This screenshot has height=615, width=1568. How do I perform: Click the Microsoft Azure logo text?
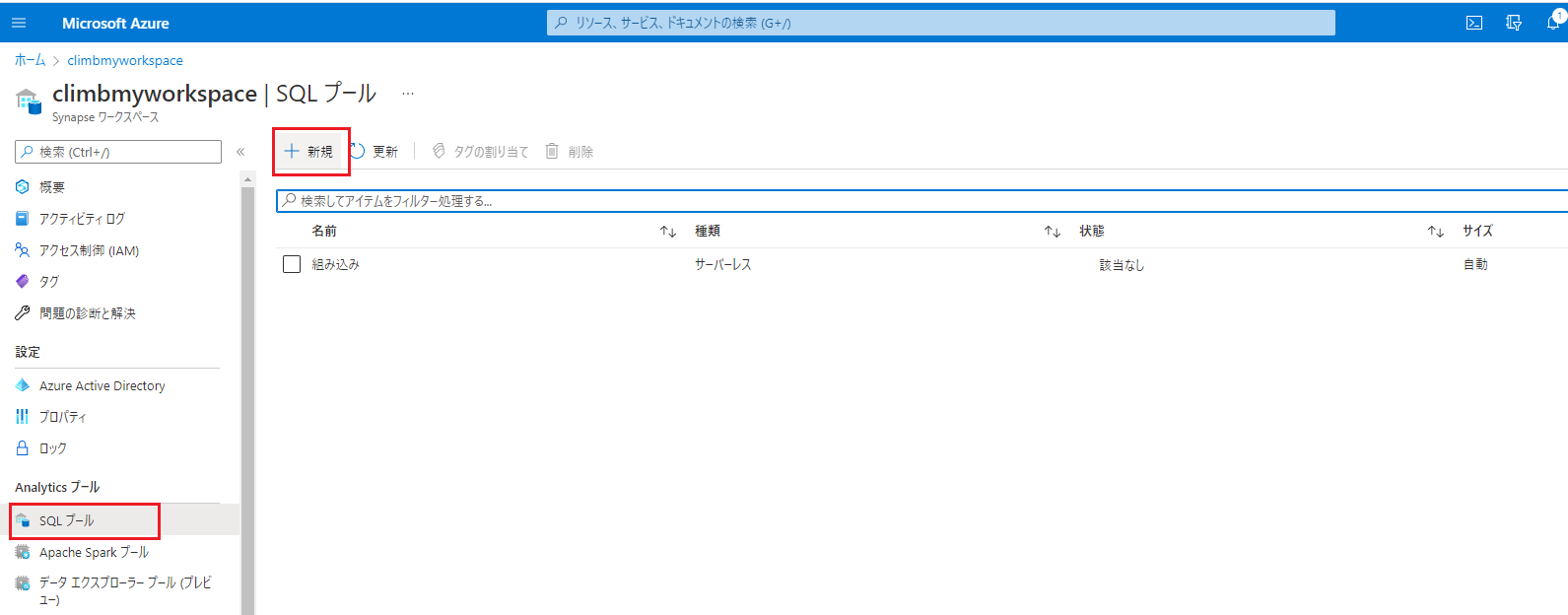pyautogui.click(x=115, y=23)
